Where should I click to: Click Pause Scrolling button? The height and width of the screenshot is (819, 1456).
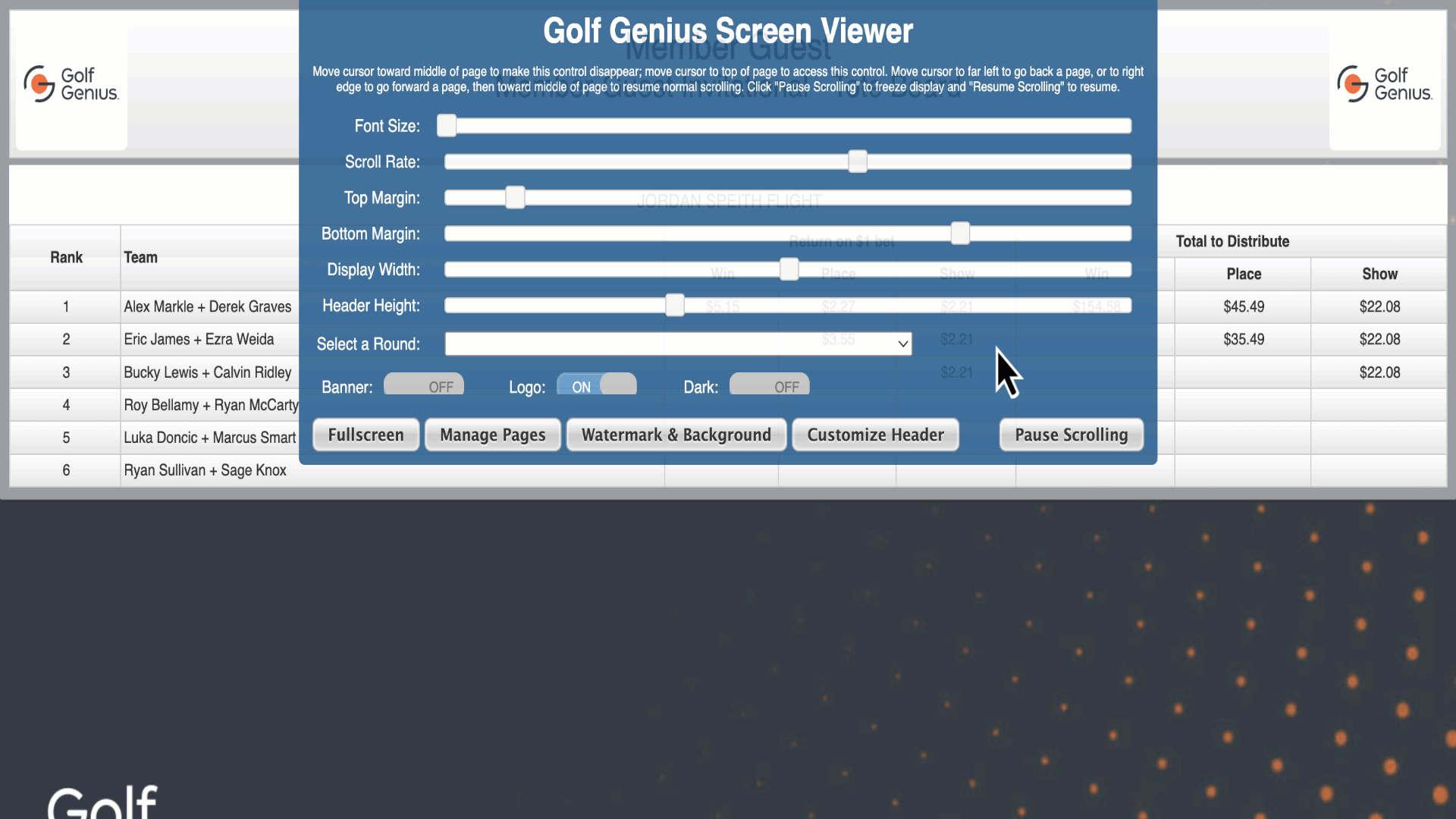(1072, 435)
